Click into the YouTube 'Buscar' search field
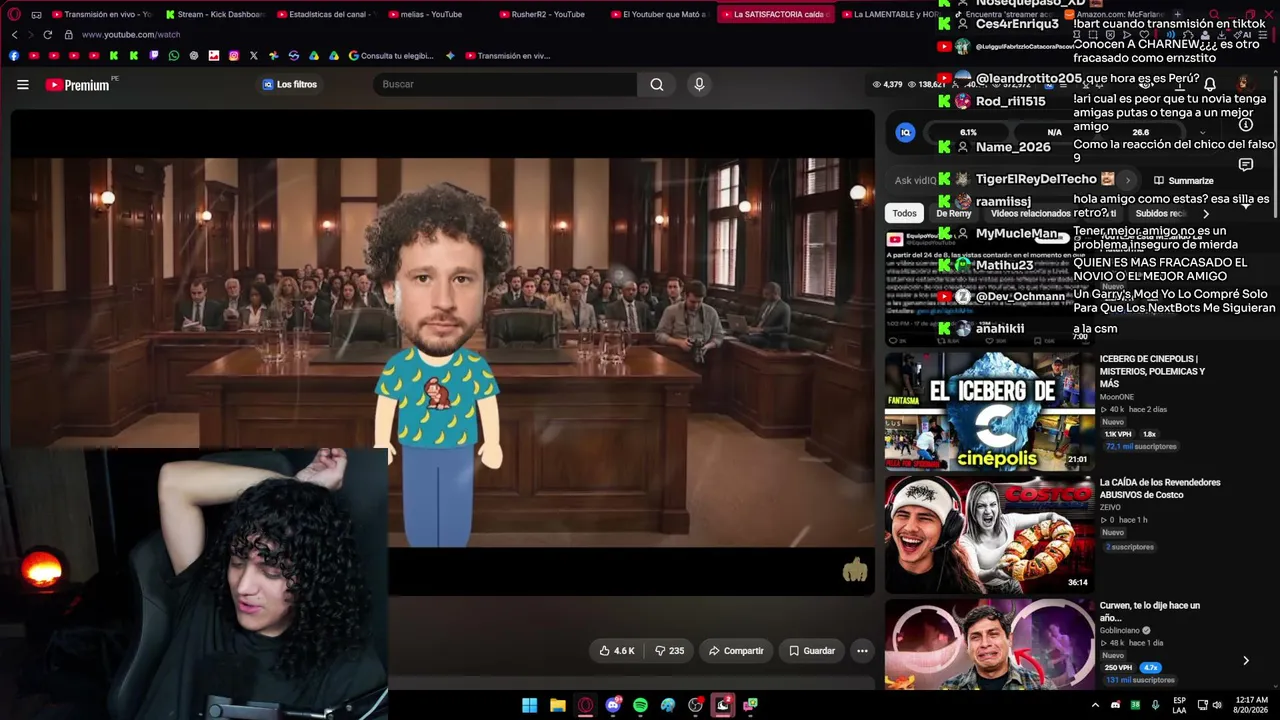 (505, 84)
